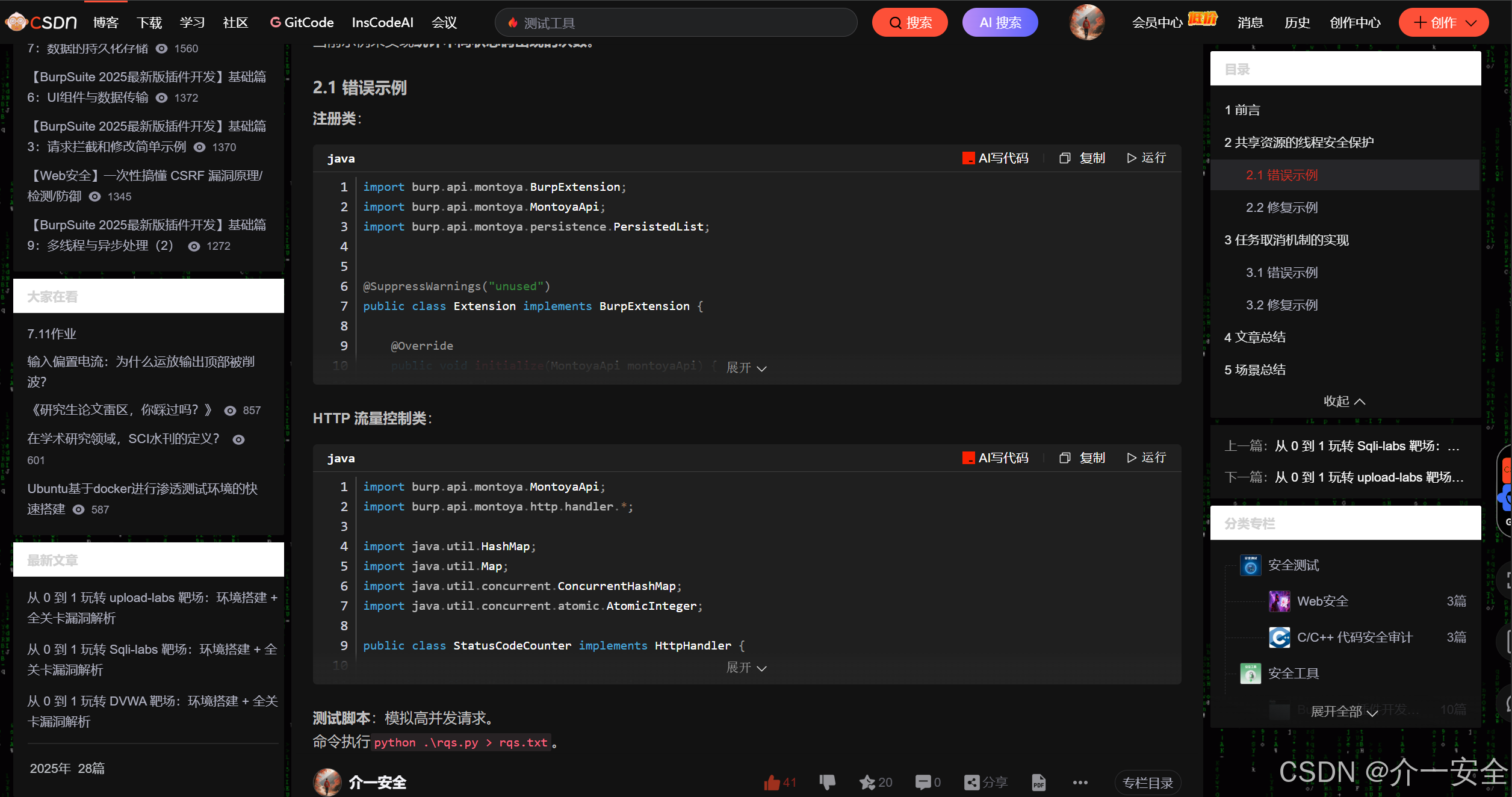This screenshot has height=797, width=1512.
Task: Click the thumbs-down dislike icon
Action: 827,782
